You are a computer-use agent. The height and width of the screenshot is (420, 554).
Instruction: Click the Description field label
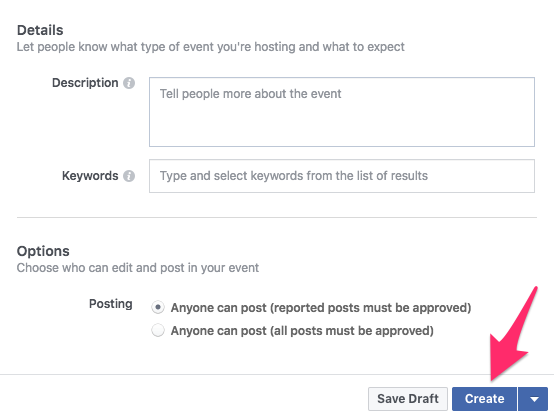pos(85,83)
